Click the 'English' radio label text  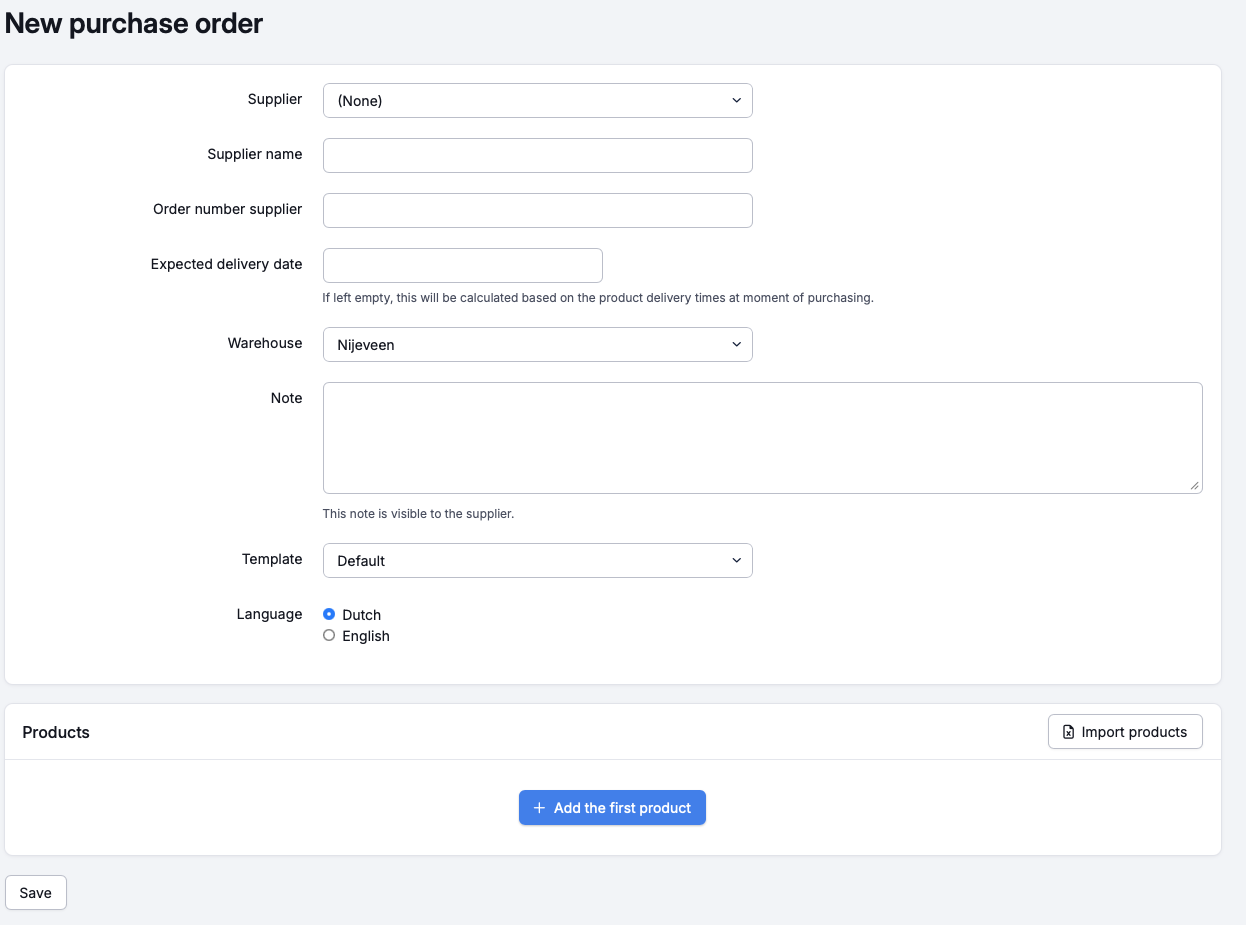pyautogui.click(x=366, y=636)
